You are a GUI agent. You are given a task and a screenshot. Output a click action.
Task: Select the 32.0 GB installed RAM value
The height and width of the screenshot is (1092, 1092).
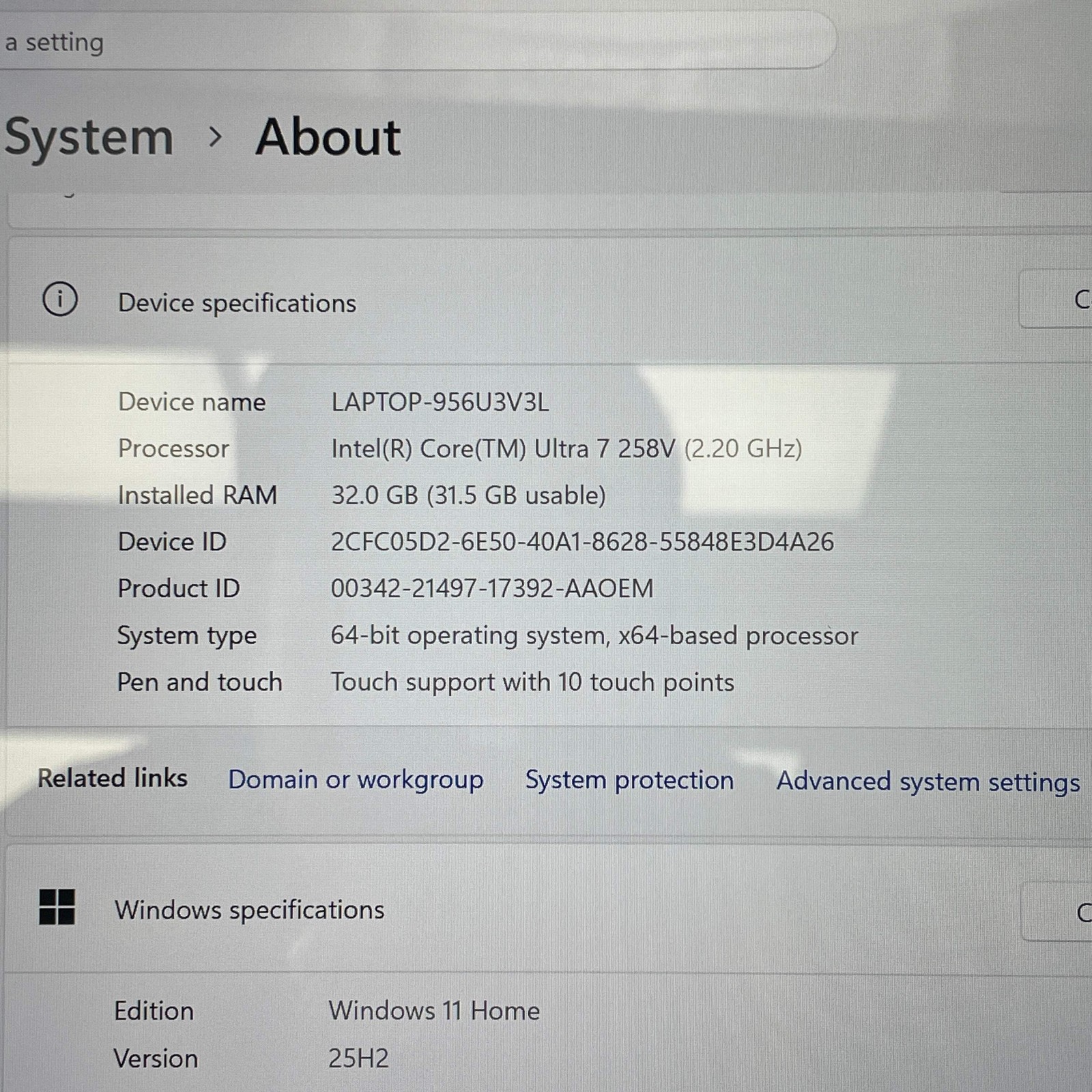(468, 495)
